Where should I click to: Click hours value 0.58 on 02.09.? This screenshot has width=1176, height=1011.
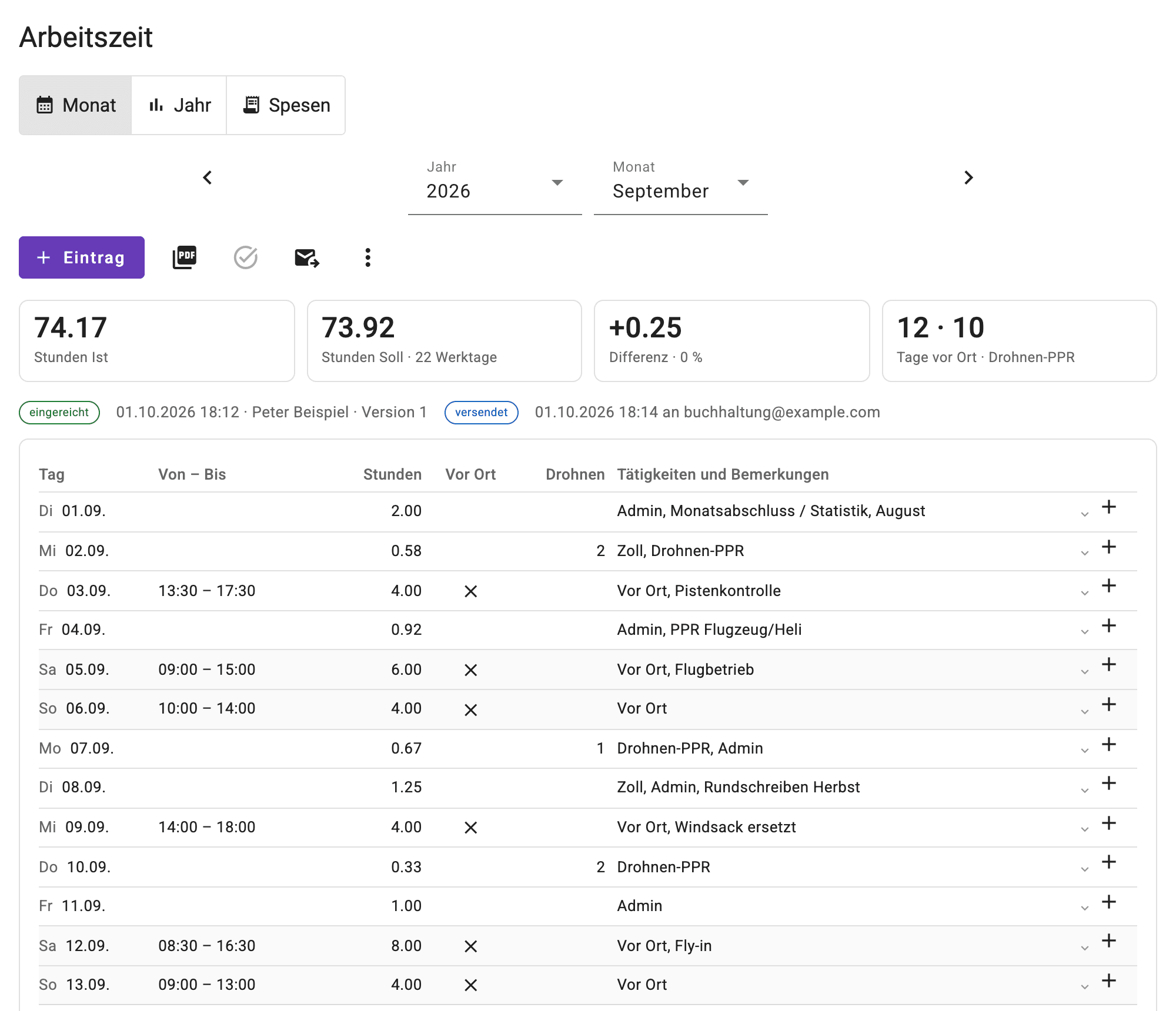tap(406, 551)
